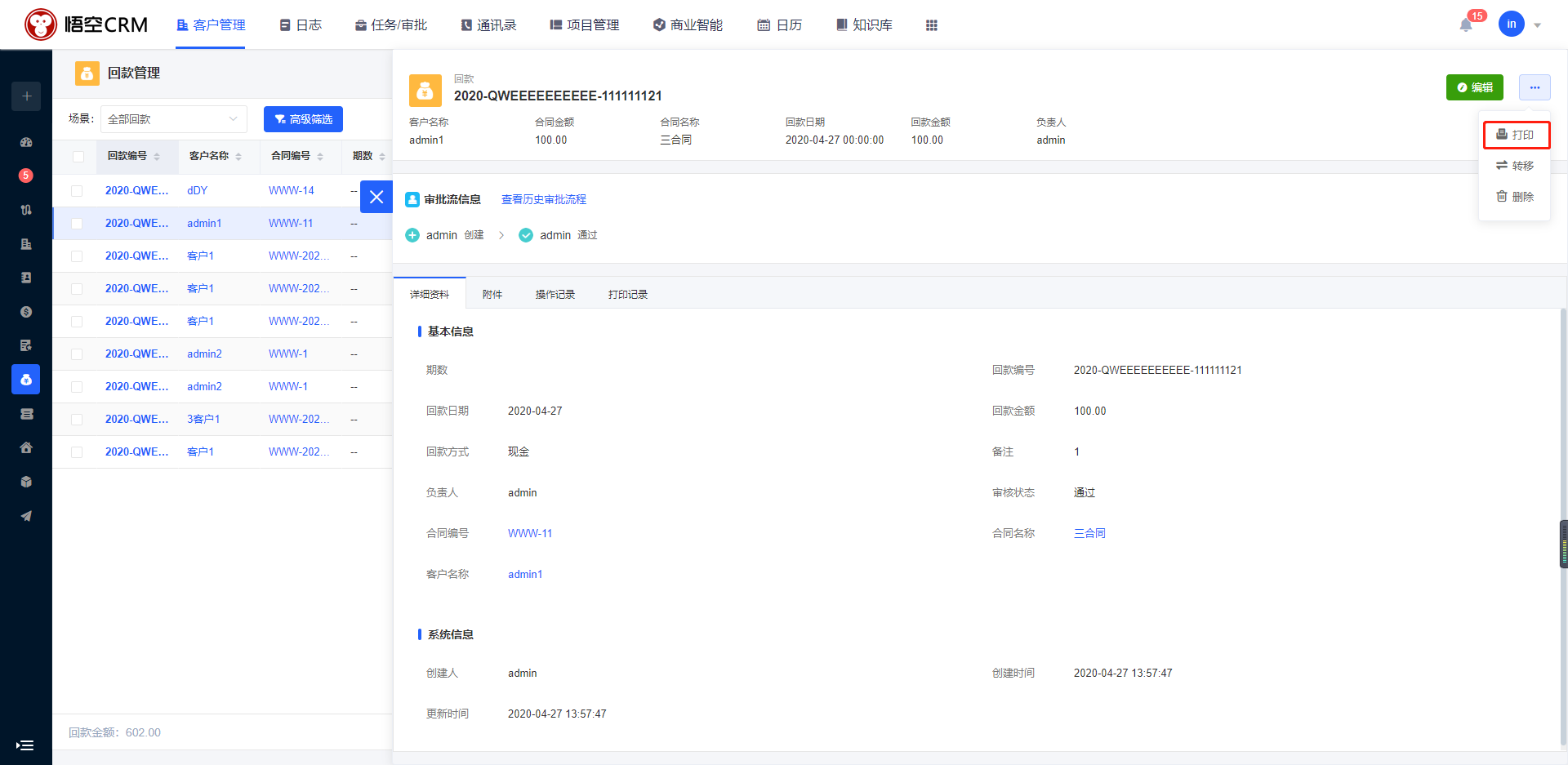Open the sidebar item with red badge 5
The image size is (1568, 765).
pyautogui.click(x=26, y=176)
